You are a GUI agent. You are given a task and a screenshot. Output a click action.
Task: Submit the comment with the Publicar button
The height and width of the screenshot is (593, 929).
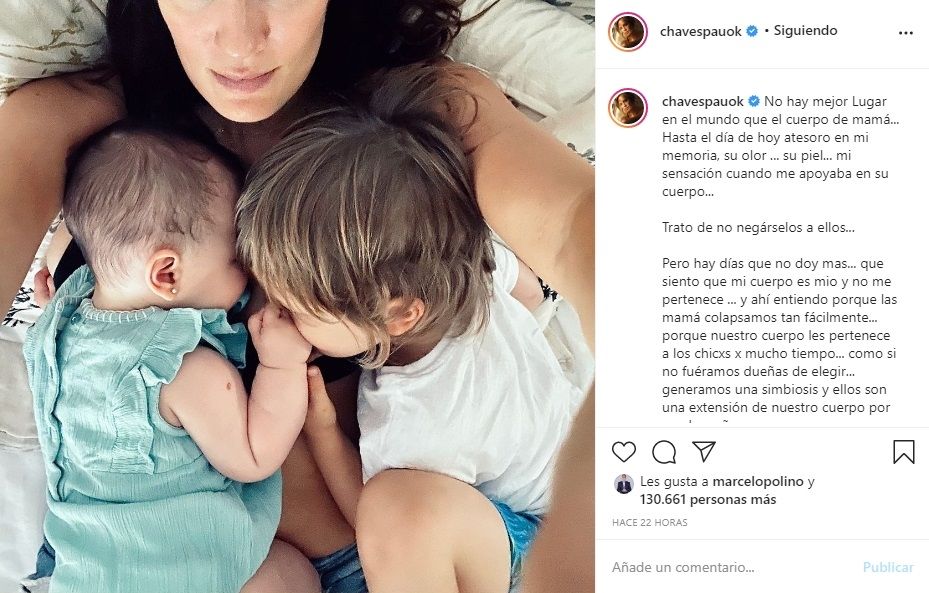tap(888, 568)
